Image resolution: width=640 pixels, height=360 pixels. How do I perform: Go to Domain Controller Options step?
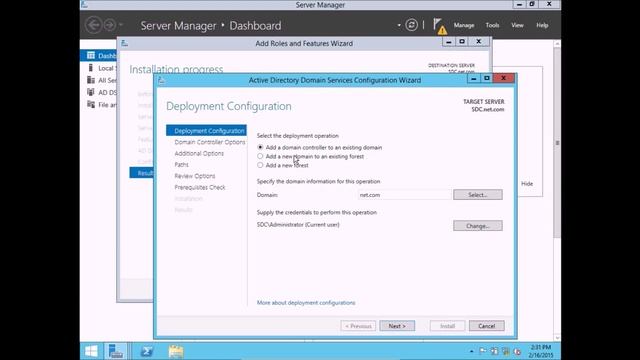209,142
